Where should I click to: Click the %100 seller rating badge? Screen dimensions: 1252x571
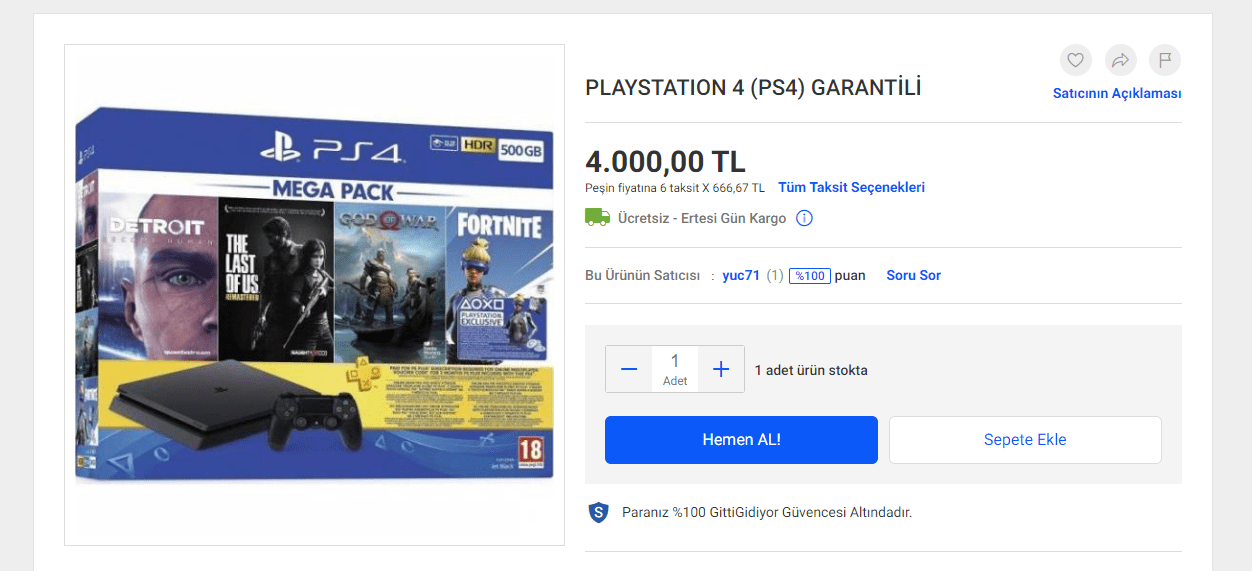tap(810, 275)
